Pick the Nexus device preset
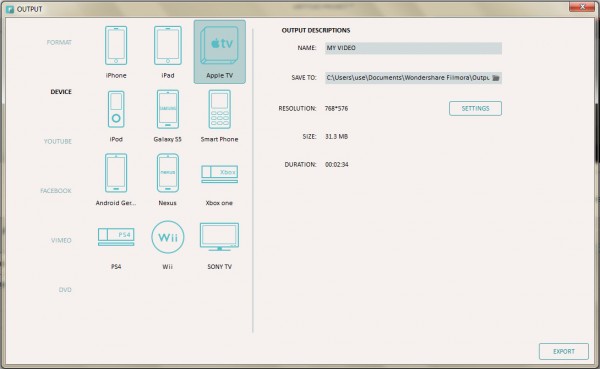The height and width of the screenshot is (369, 600). pos(168,179)
